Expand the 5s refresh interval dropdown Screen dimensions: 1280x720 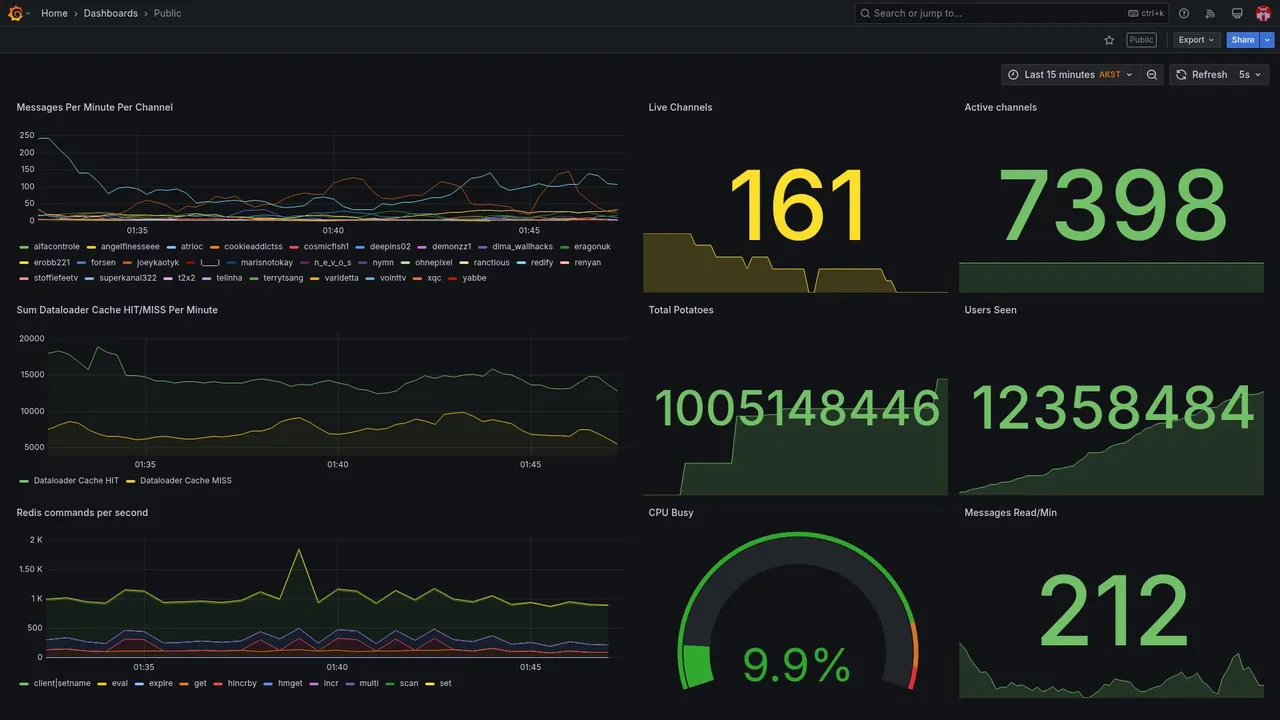[1250, 75]
